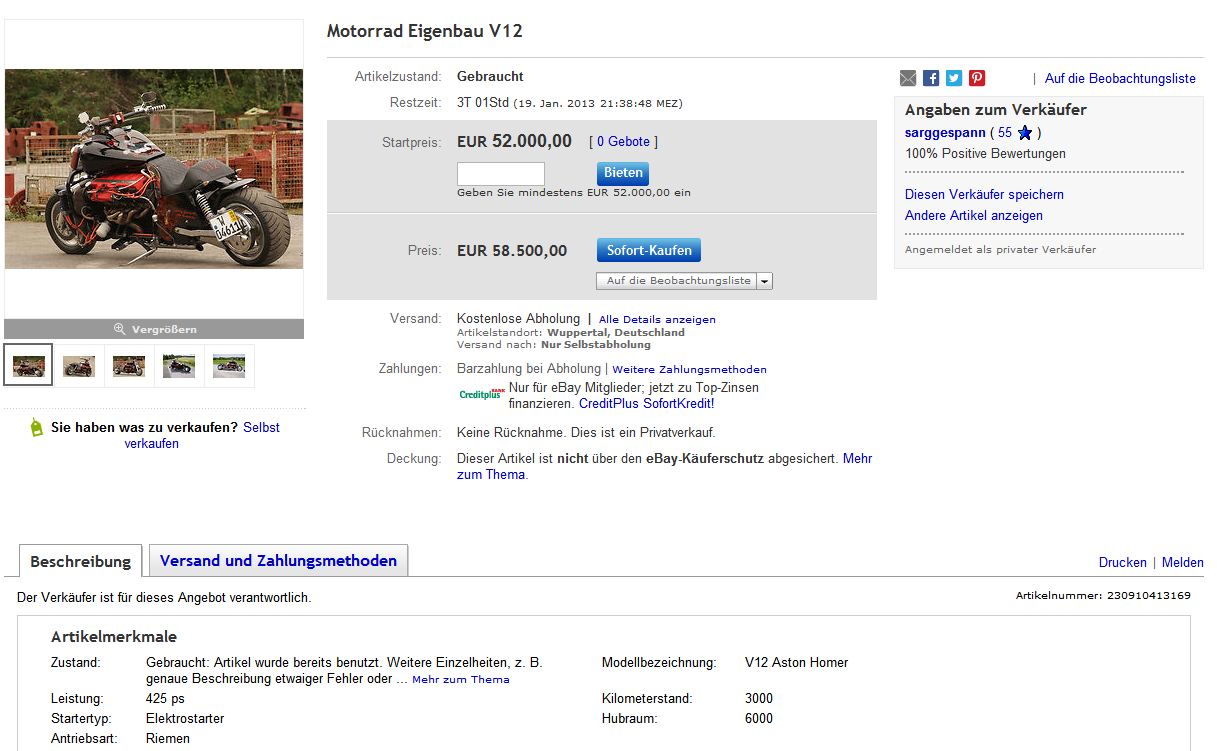Select the second motorcycle thumbnail
The image size is (1221, 751).
click(x=79, y=366)
